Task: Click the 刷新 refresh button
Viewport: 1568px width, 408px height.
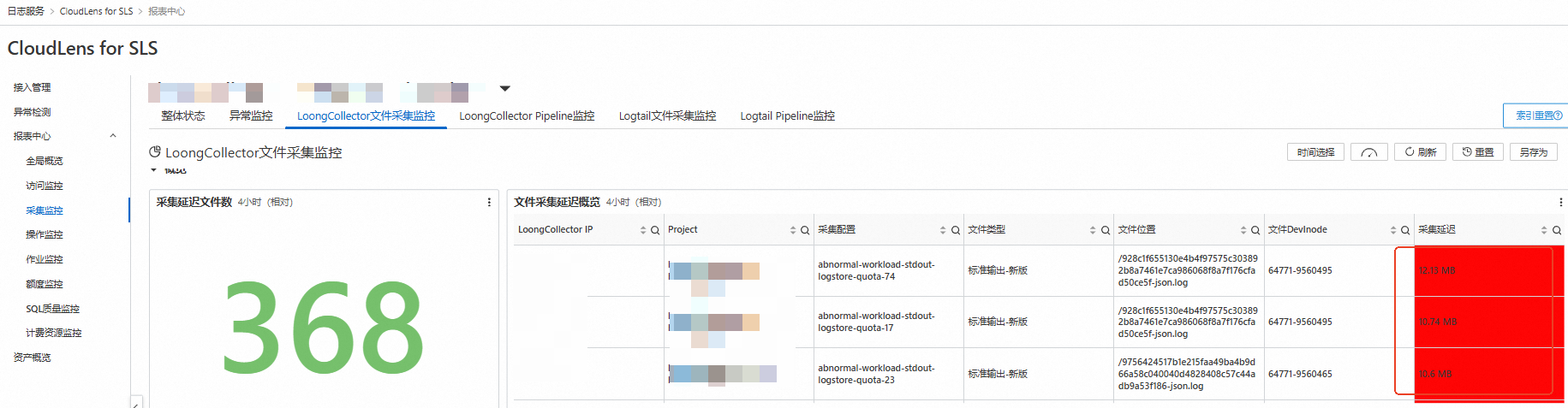Action: tap(1420, 152)
